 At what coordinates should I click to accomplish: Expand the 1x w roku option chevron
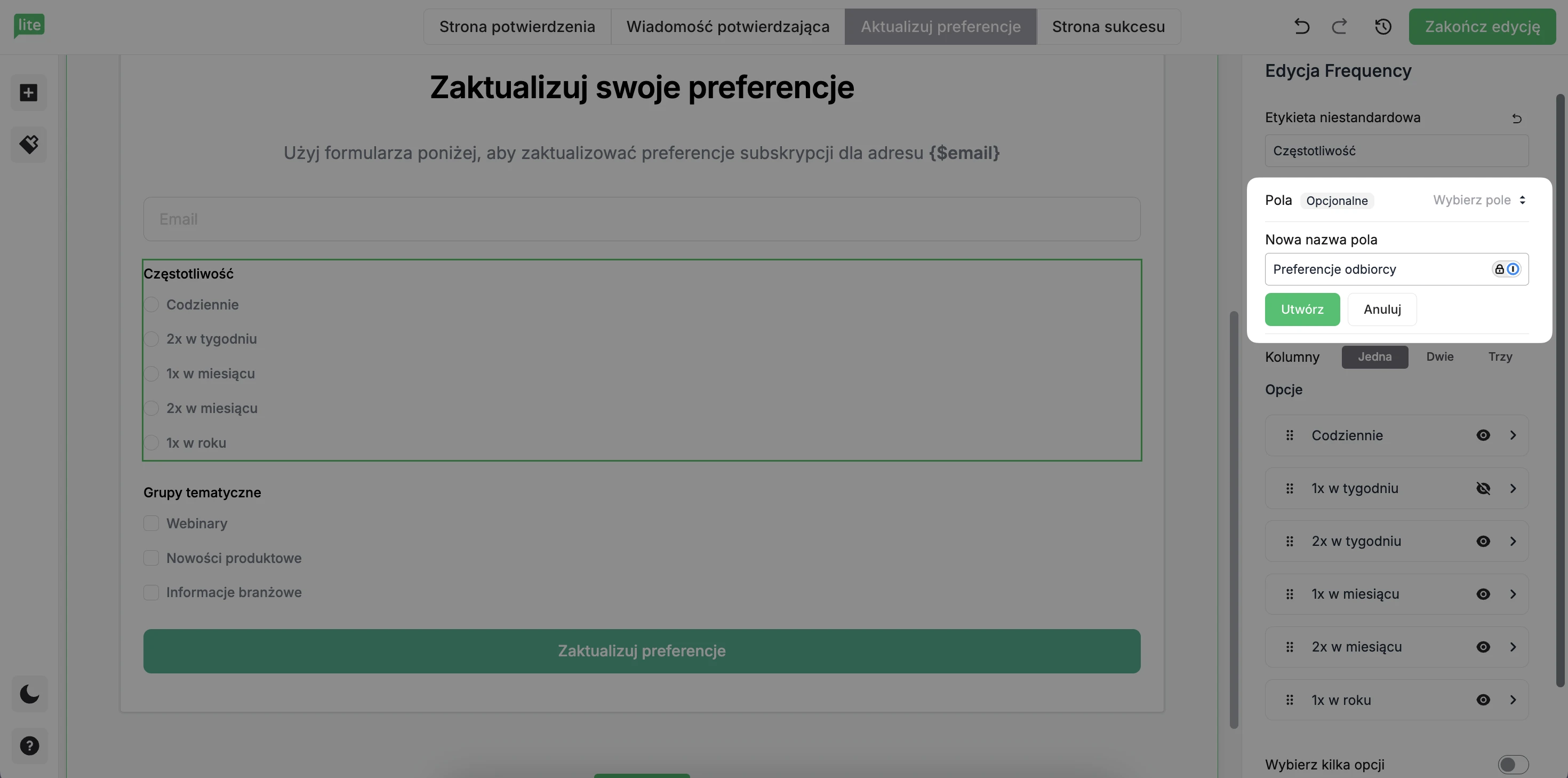[x=1513, y=700]
